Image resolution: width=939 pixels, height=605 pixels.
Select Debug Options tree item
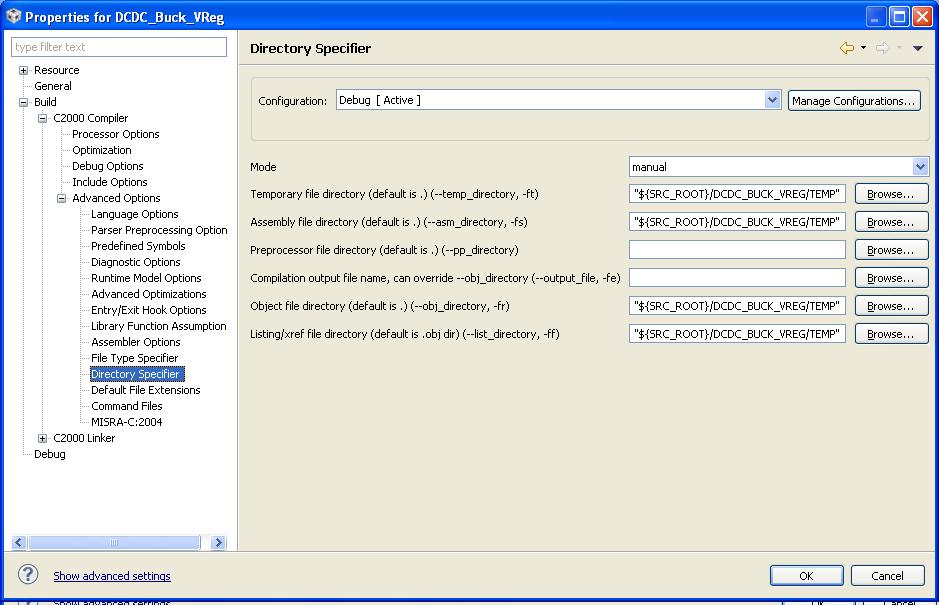point(108,166)
